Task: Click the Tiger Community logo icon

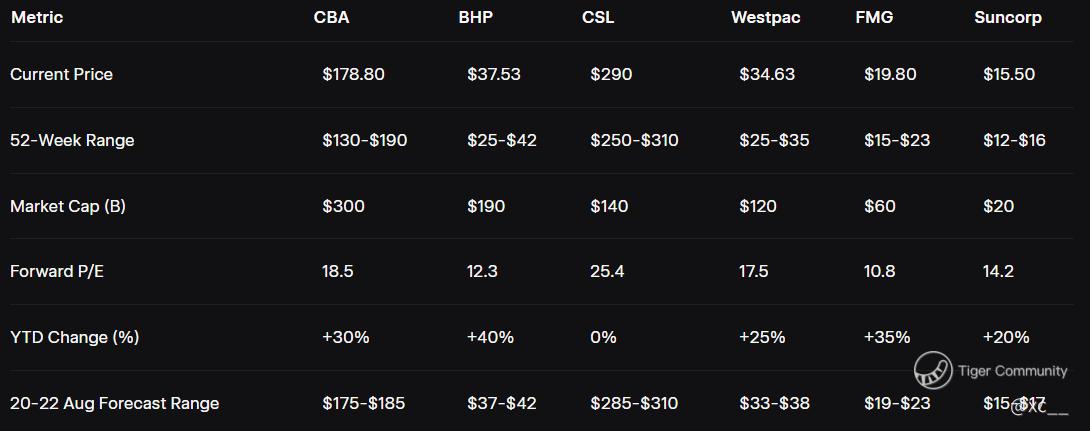Action: pyautogui.click(x=932, y=371)
